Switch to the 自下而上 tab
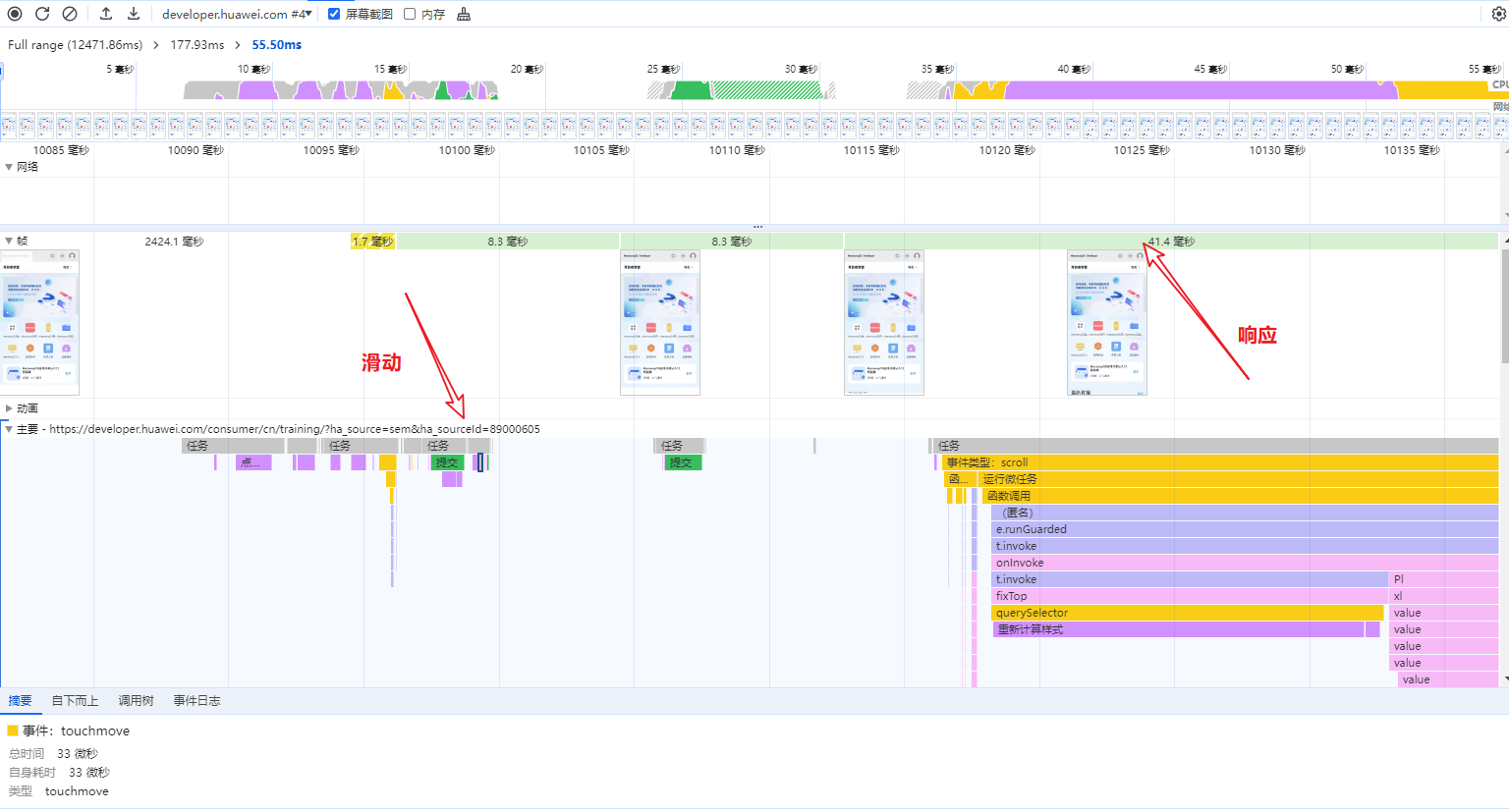 pos(75,700)
